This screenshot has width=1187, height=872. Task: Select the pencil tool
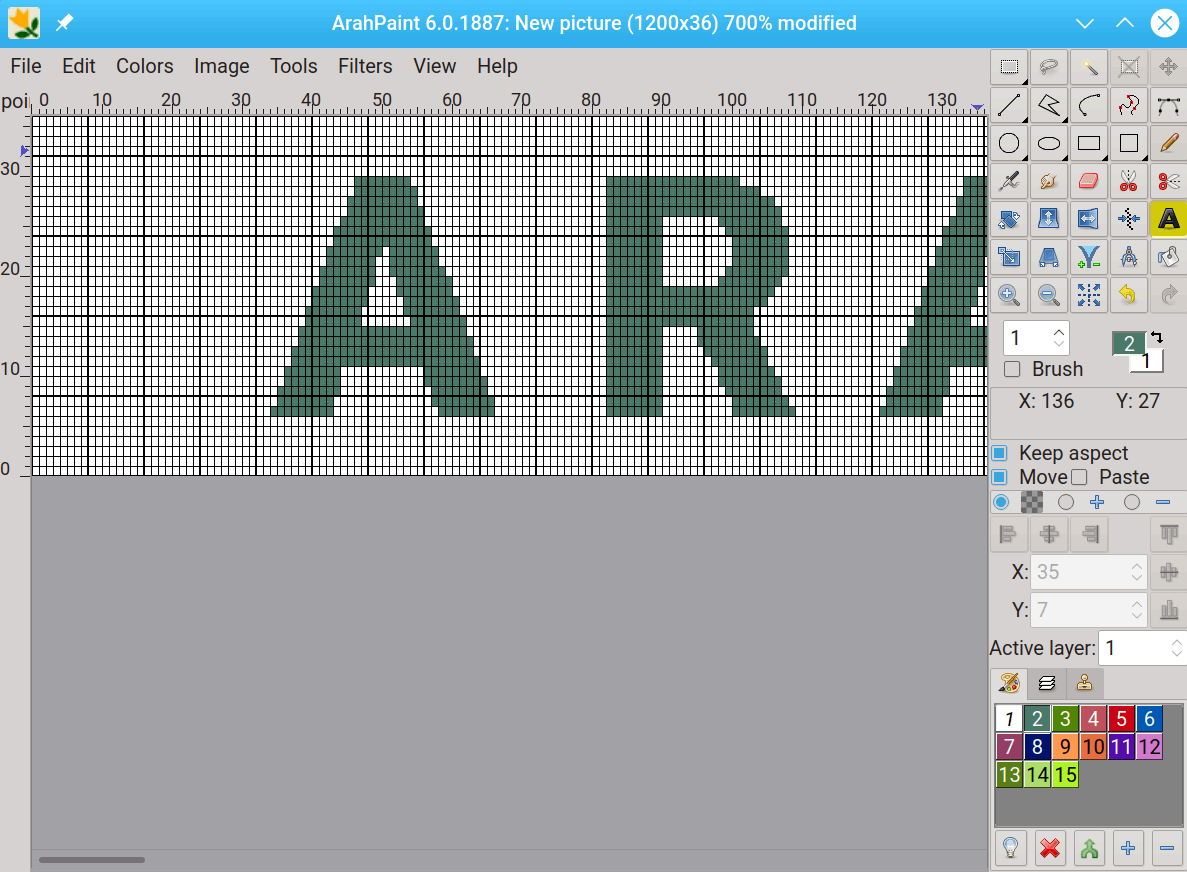pos(1168,143)
